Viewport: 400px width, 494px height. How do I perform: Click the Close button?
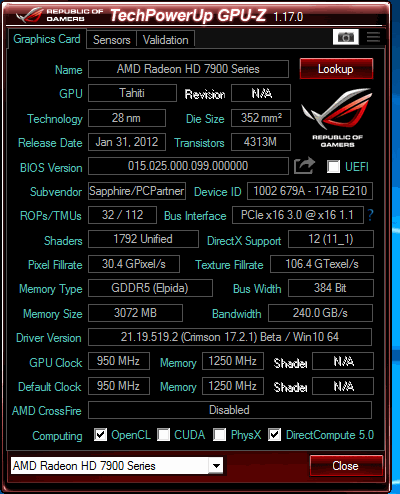click(346, 466)
